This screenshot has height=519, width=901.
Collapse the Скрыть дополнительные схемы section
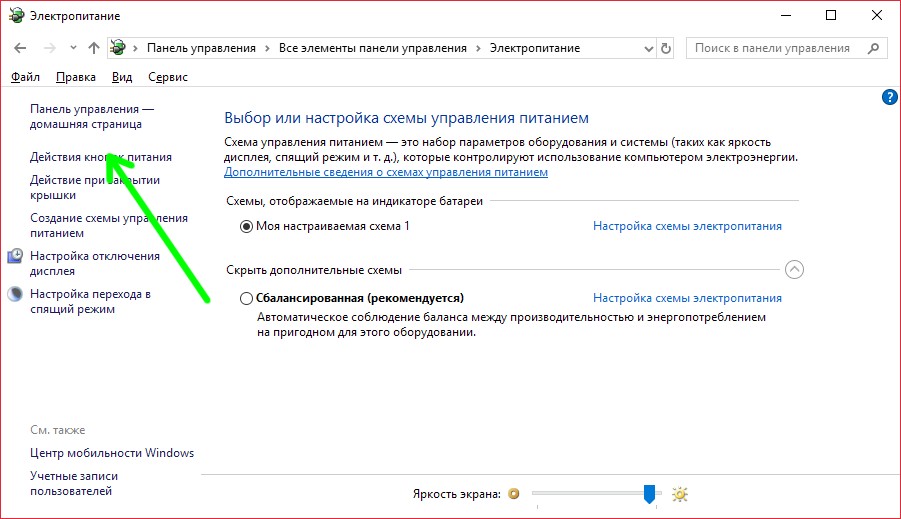[794, 270]
